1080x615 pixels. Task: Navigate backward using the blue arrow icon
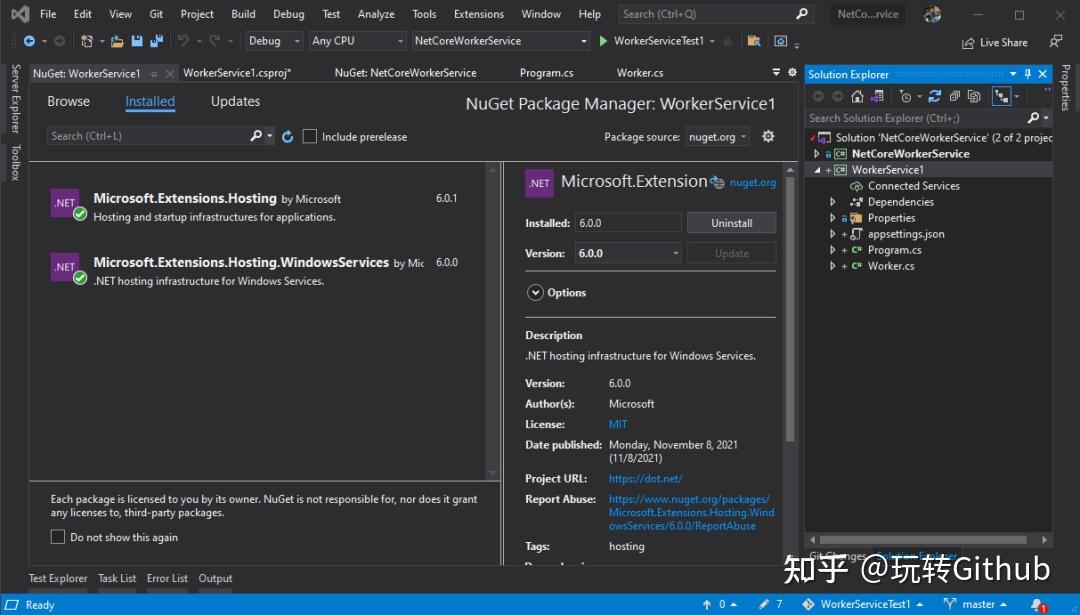(28, 42)
